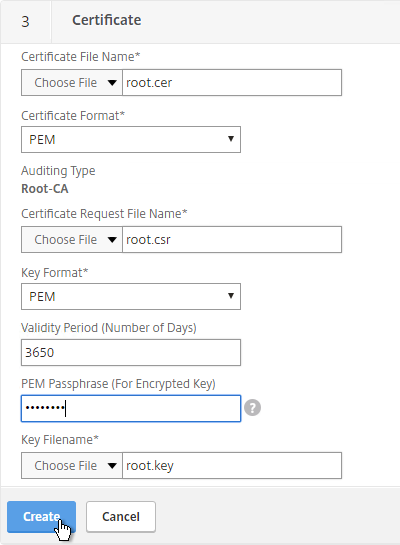Click inside the PEM Passphrase password field
400x545 pixels.
131,408
